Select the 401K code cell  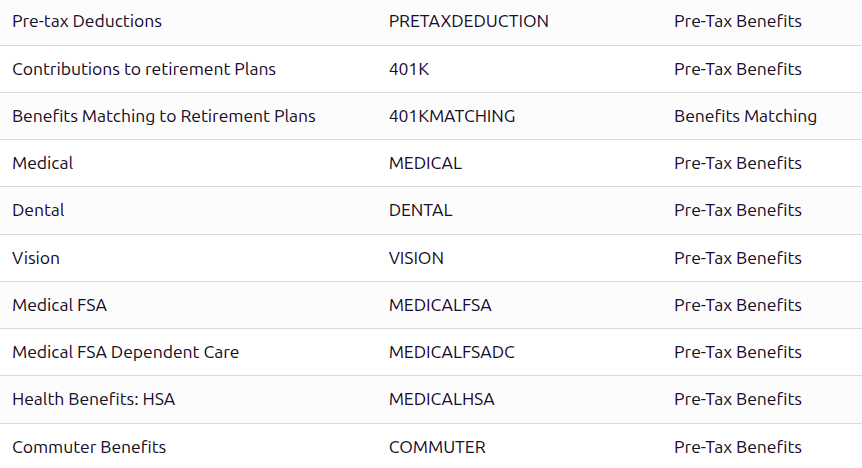pos(409,69)
